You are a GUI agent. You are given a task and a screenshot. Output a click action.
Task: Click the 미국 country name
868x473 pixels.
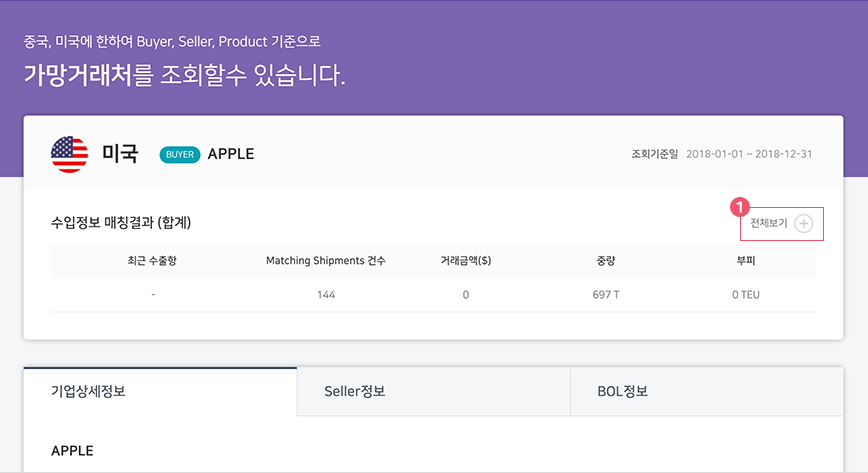120,153
